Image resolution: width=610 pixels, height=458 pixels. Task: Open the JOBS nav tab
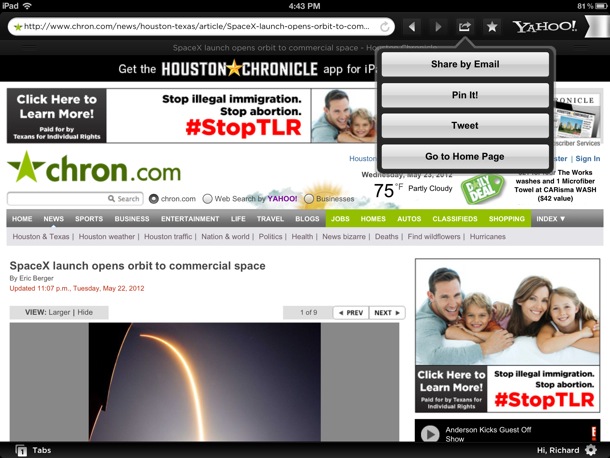tap(340, 219)
